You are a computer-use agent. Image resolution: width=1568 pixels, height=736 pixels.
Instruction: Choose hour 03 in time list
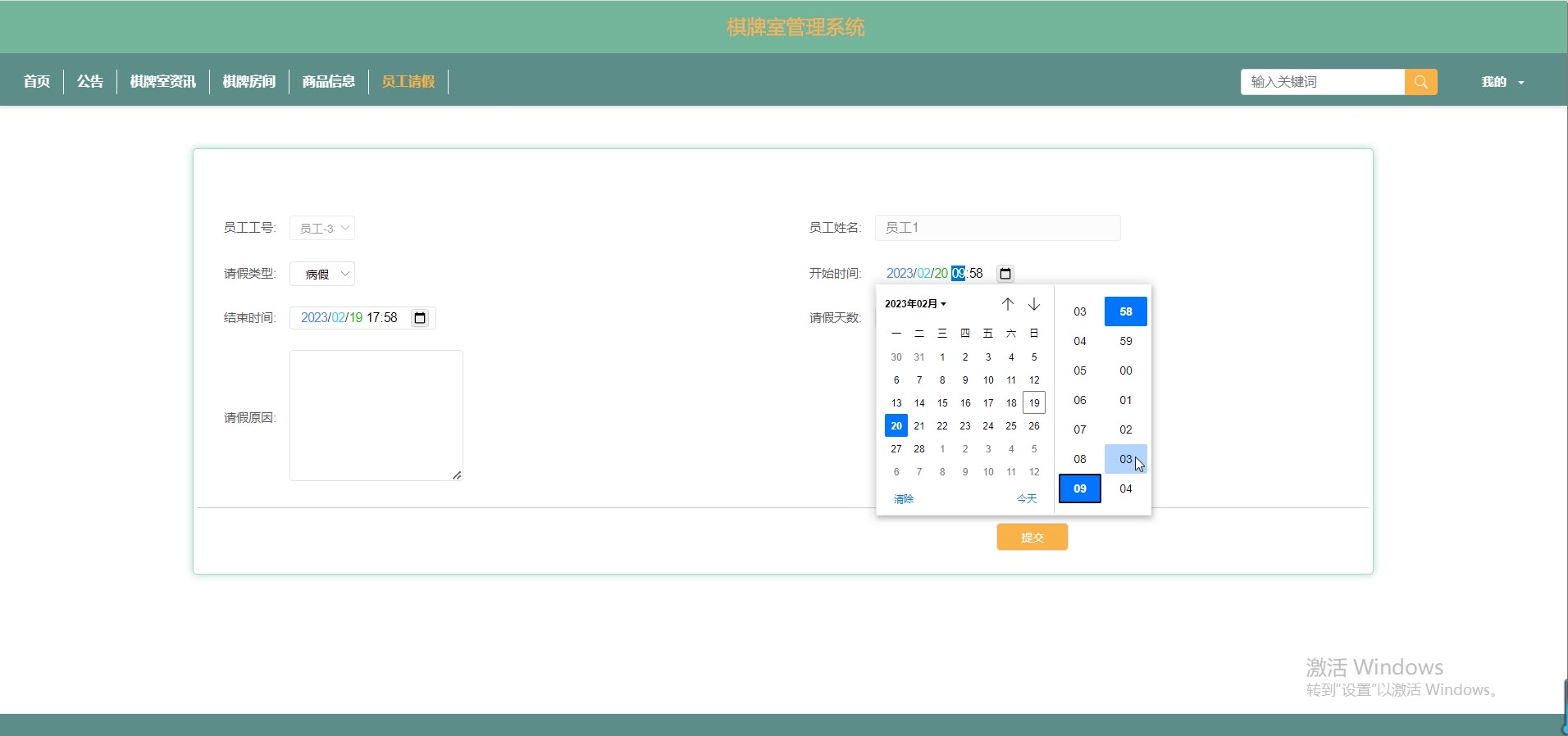point(1080,311)
